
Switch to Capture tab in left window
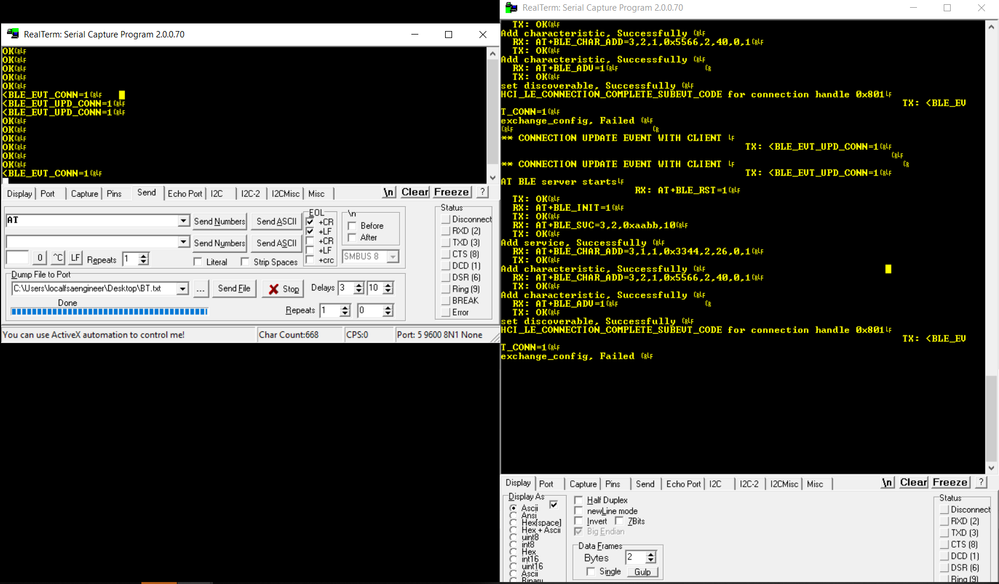tap(84, 194)
